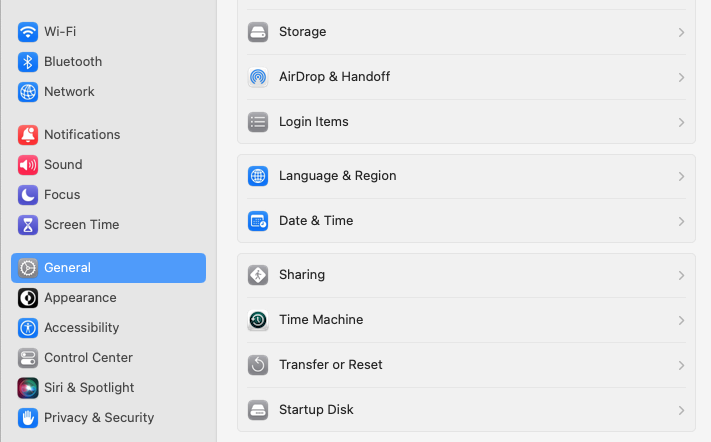Screen dimensions: 711x442
Task: Click the Transfer or Reset row
Action: click(330, 365)
